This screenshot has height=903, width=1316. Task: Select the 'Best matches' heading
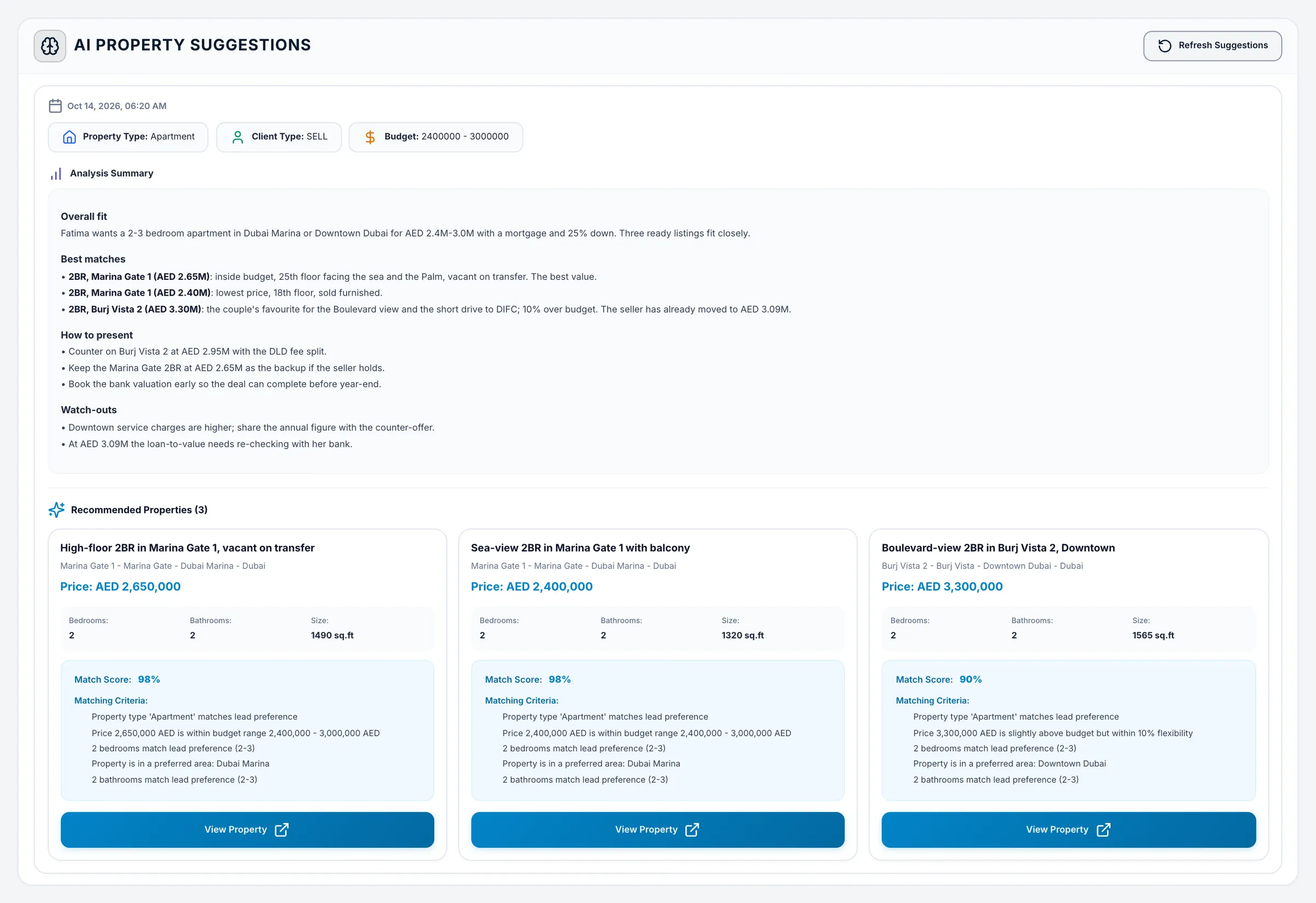click(93, 259)
